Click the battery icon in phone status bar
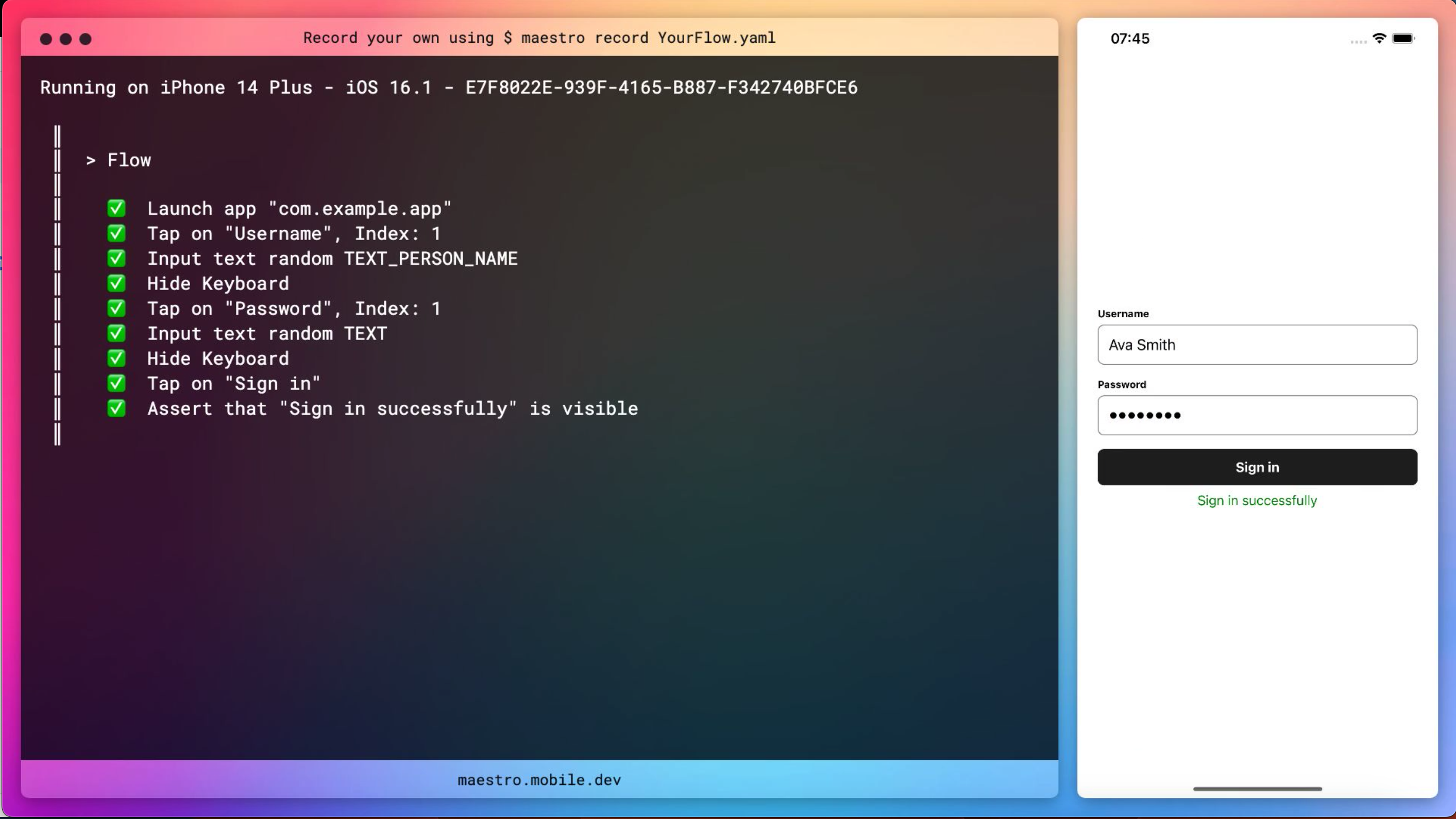Screen dimensions: 1456x819 (1403, 39)
